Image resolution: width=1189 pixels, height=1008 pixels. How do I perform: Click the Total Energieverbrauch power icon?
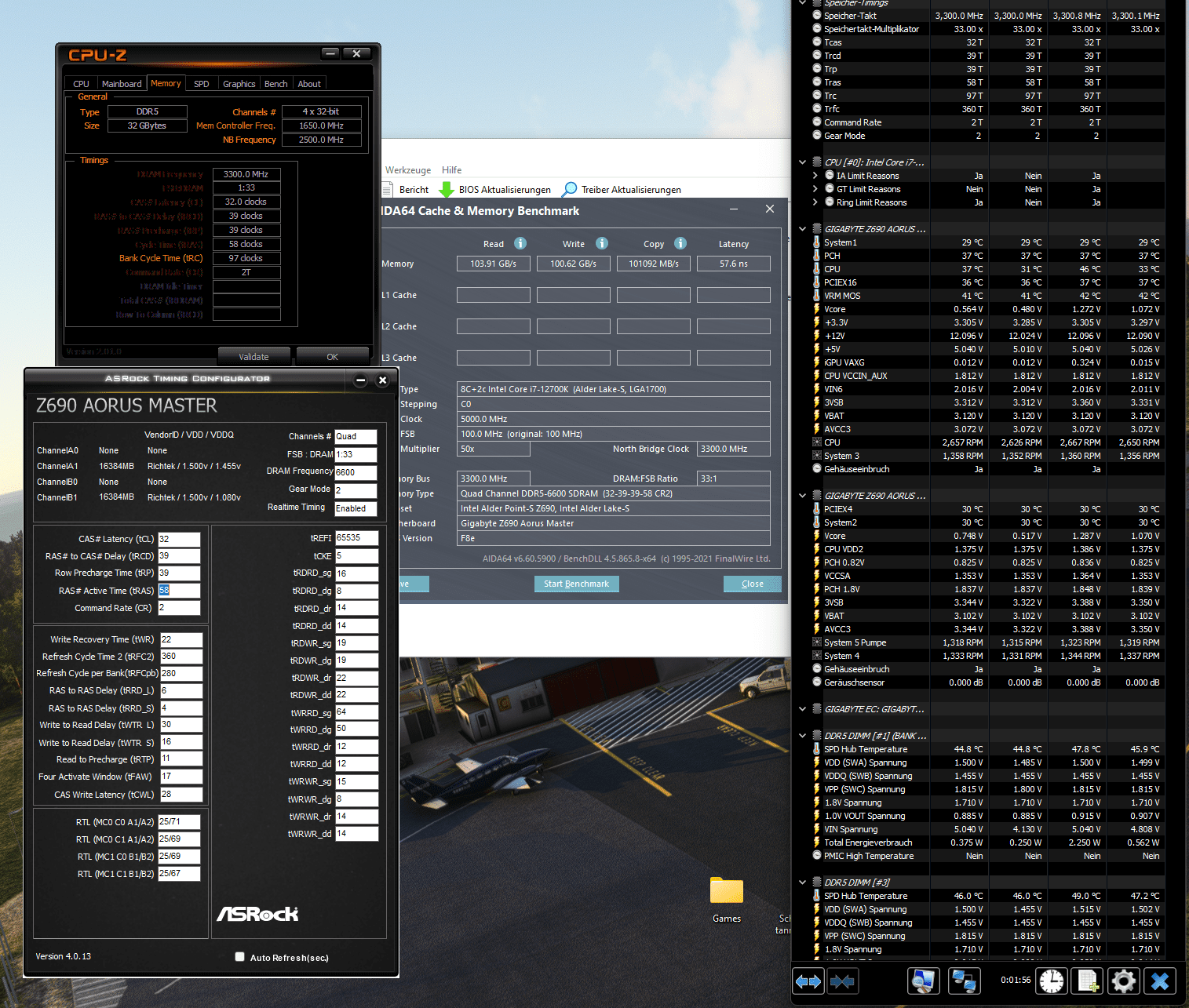click(817, 842)
